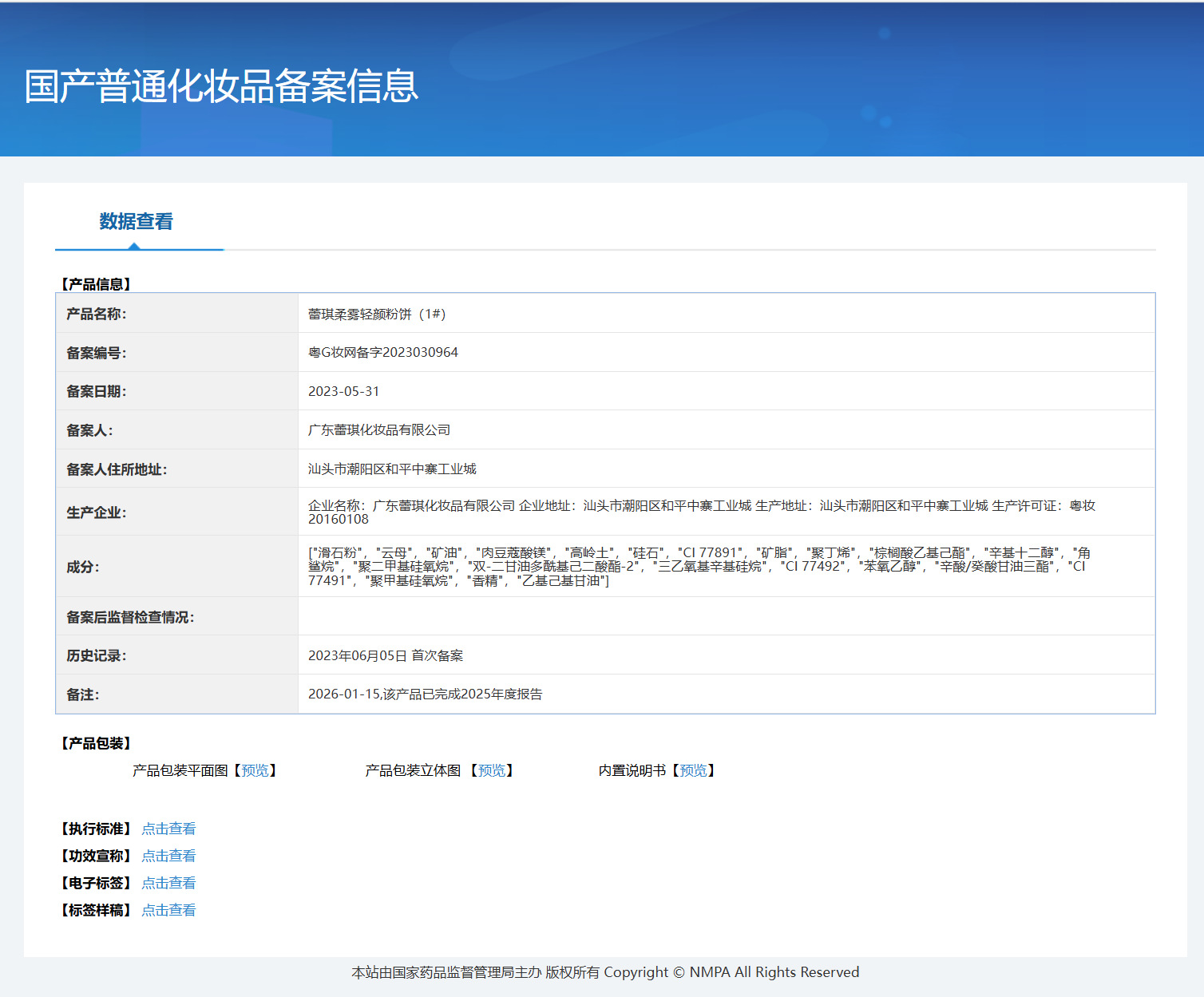Screen dimensions: 1204x997
Task: Click the filing date 2023-05-31
Action: [344, 391]
